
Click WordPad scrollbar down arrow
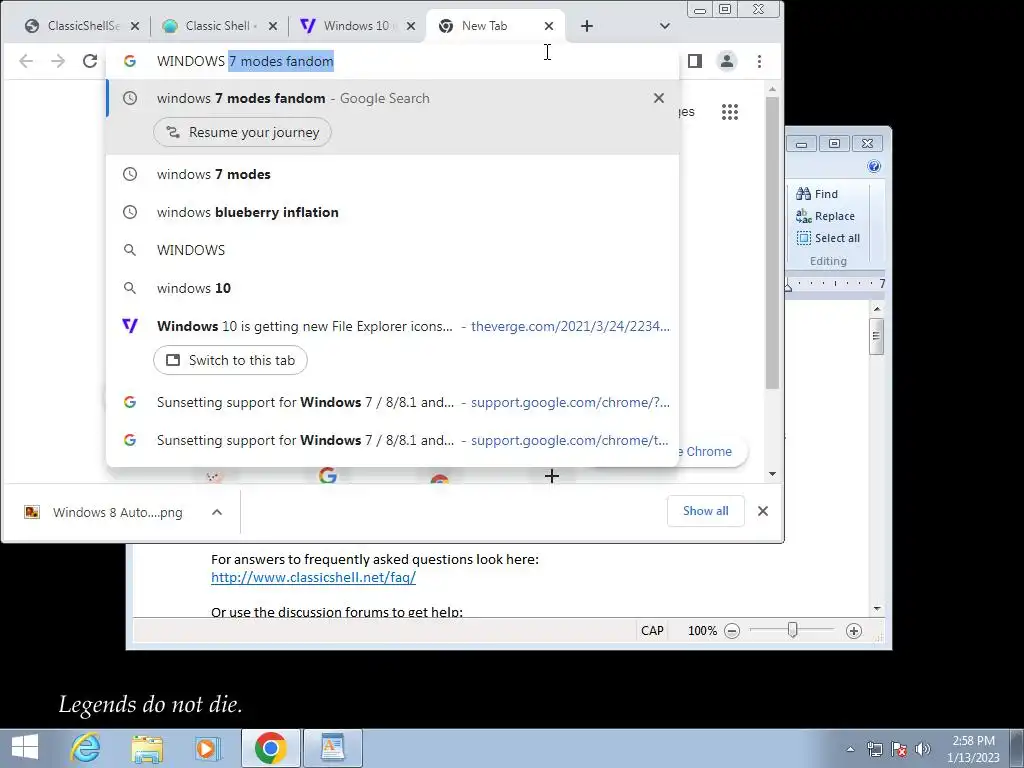pyautogui.click(x=877, y=609)
